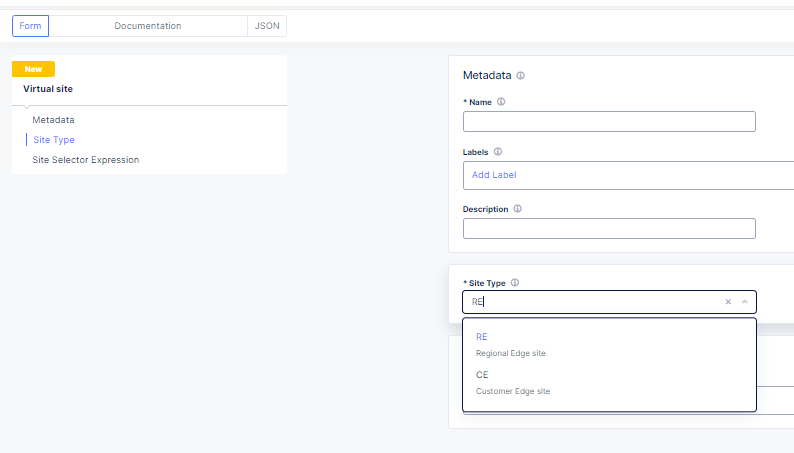This screenshot has width=794, height=453.
Task: Focus the Name input field
Action: [609, 122]
